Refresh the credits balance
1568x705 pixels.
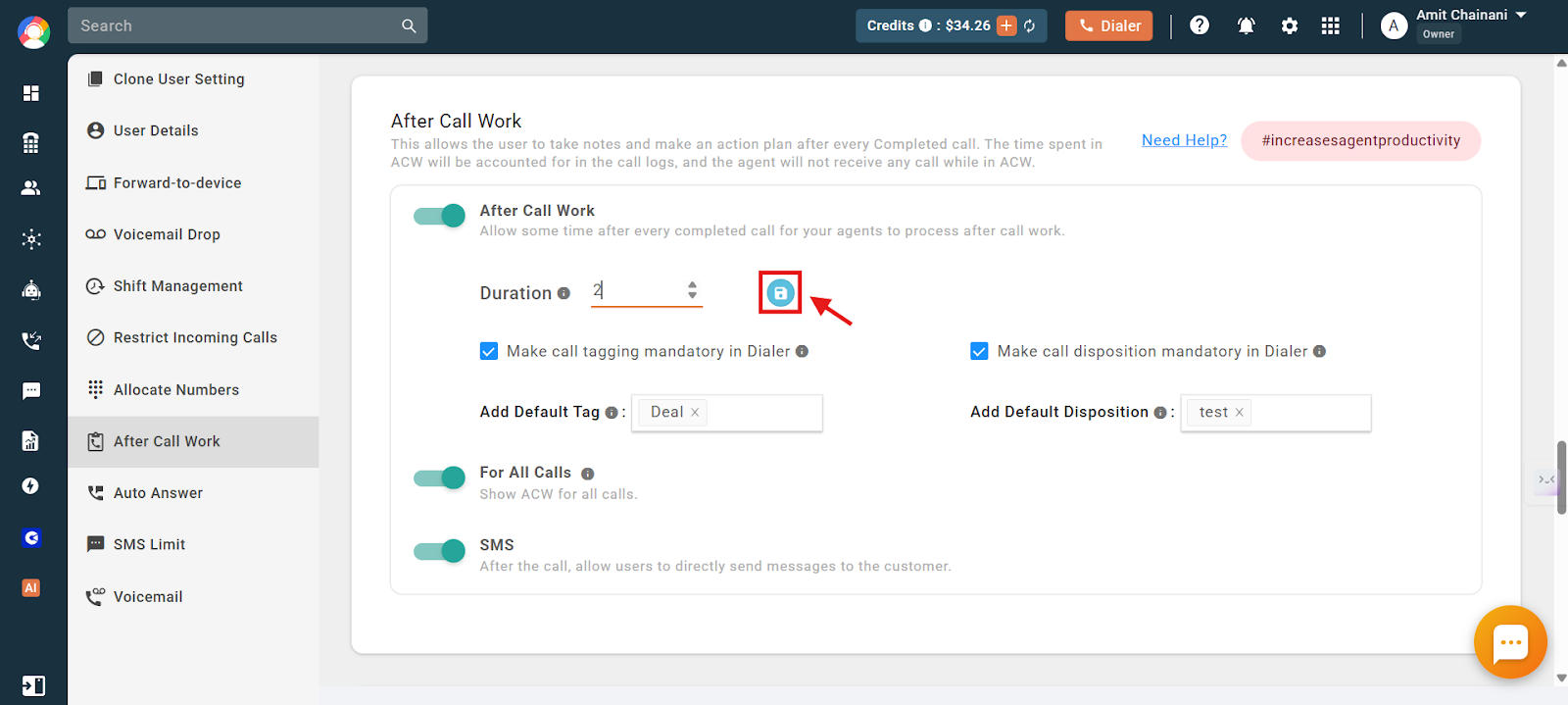[1030, 25]
